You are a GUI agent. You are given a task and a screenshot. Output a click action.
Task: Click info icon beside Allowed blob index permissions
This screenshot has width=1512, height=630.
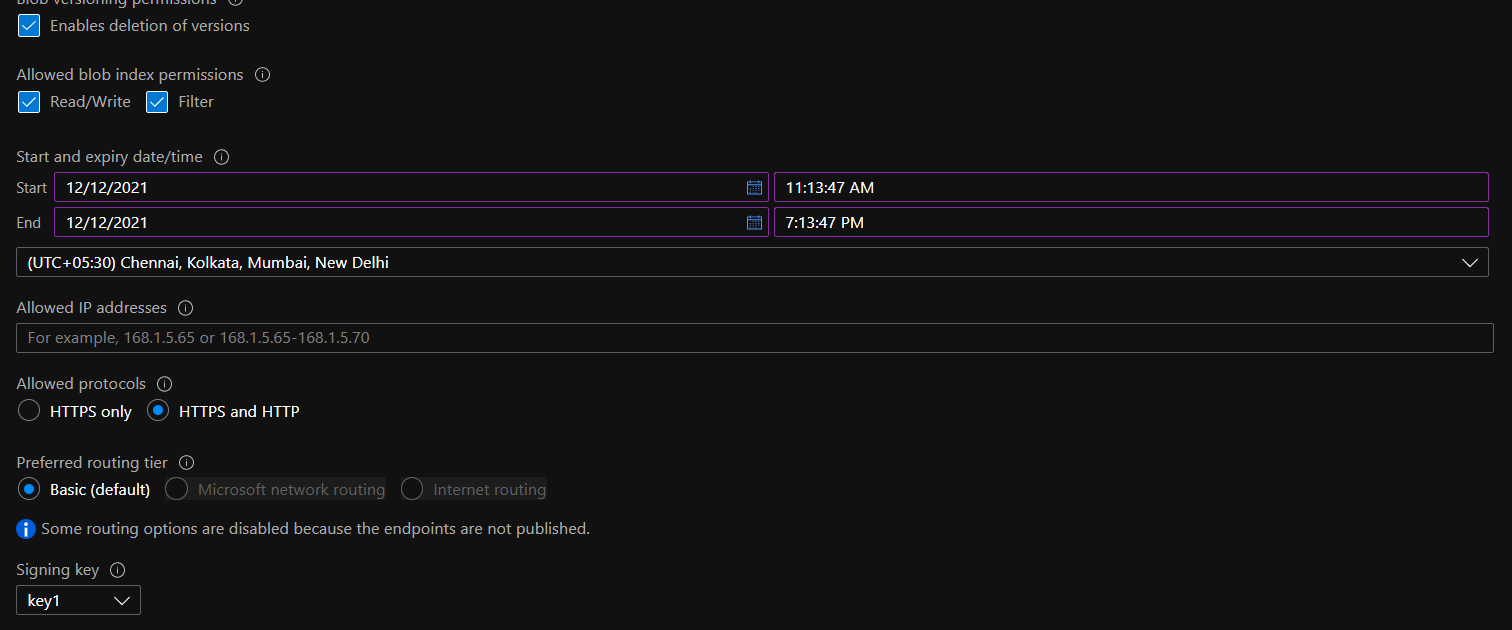coord(262,75)
